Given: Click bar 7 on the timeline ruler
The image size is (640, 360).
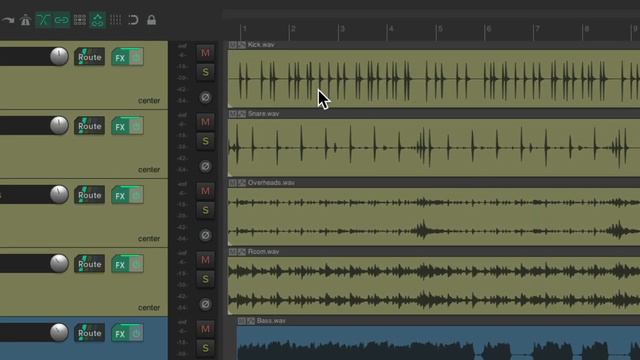Looking at the screenshot, I should [538, 29].
